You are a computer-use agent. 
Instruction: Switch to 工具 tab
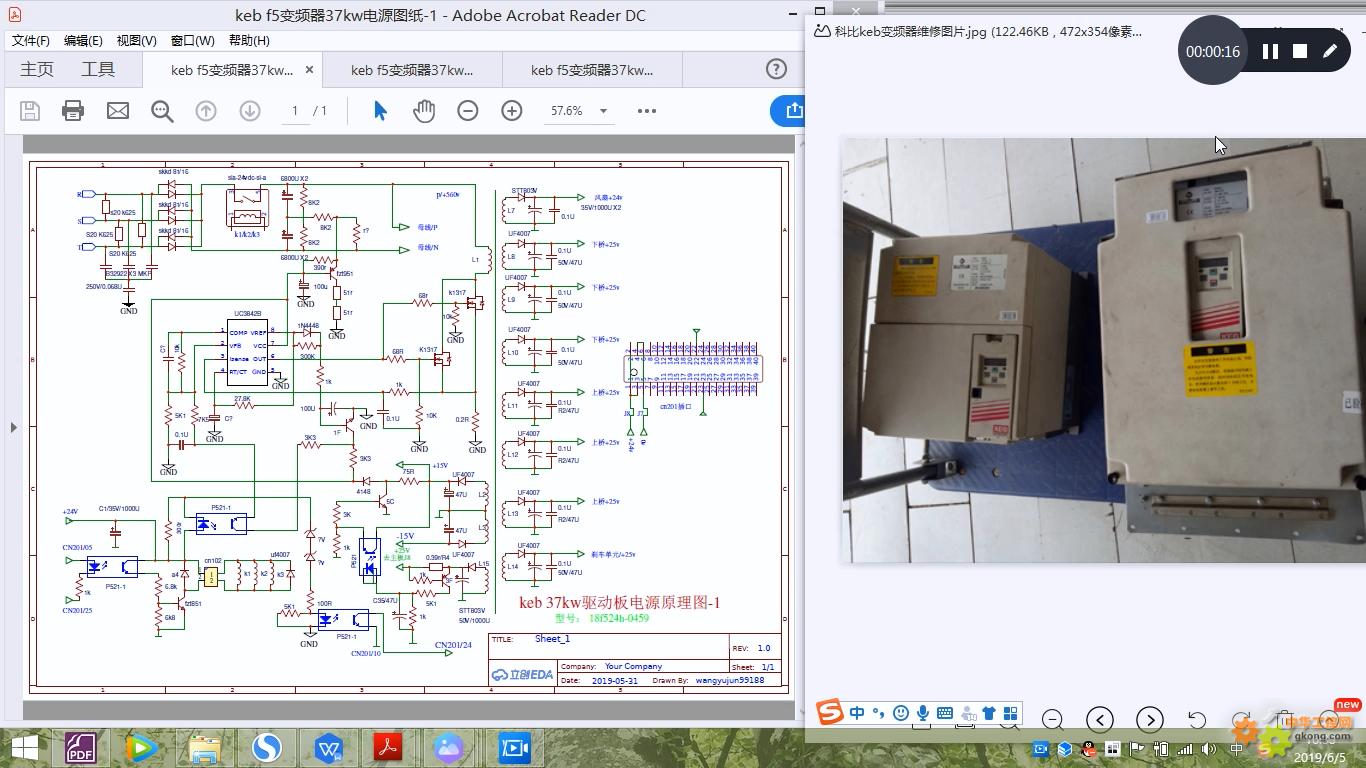click(98, 69)
